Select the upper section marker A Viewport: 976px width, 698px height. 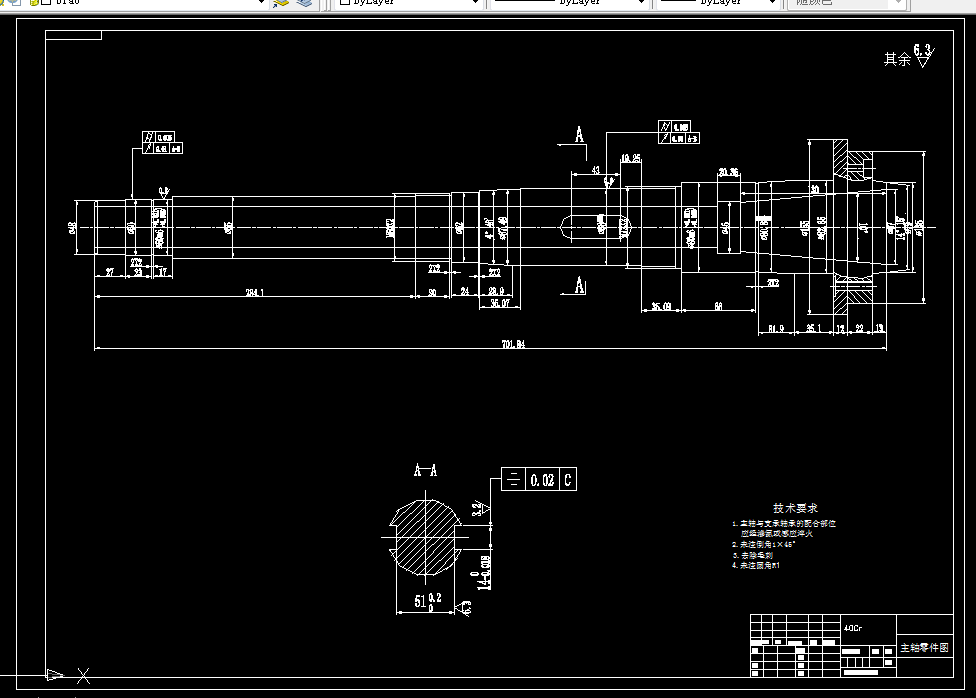tap(579, 134)
